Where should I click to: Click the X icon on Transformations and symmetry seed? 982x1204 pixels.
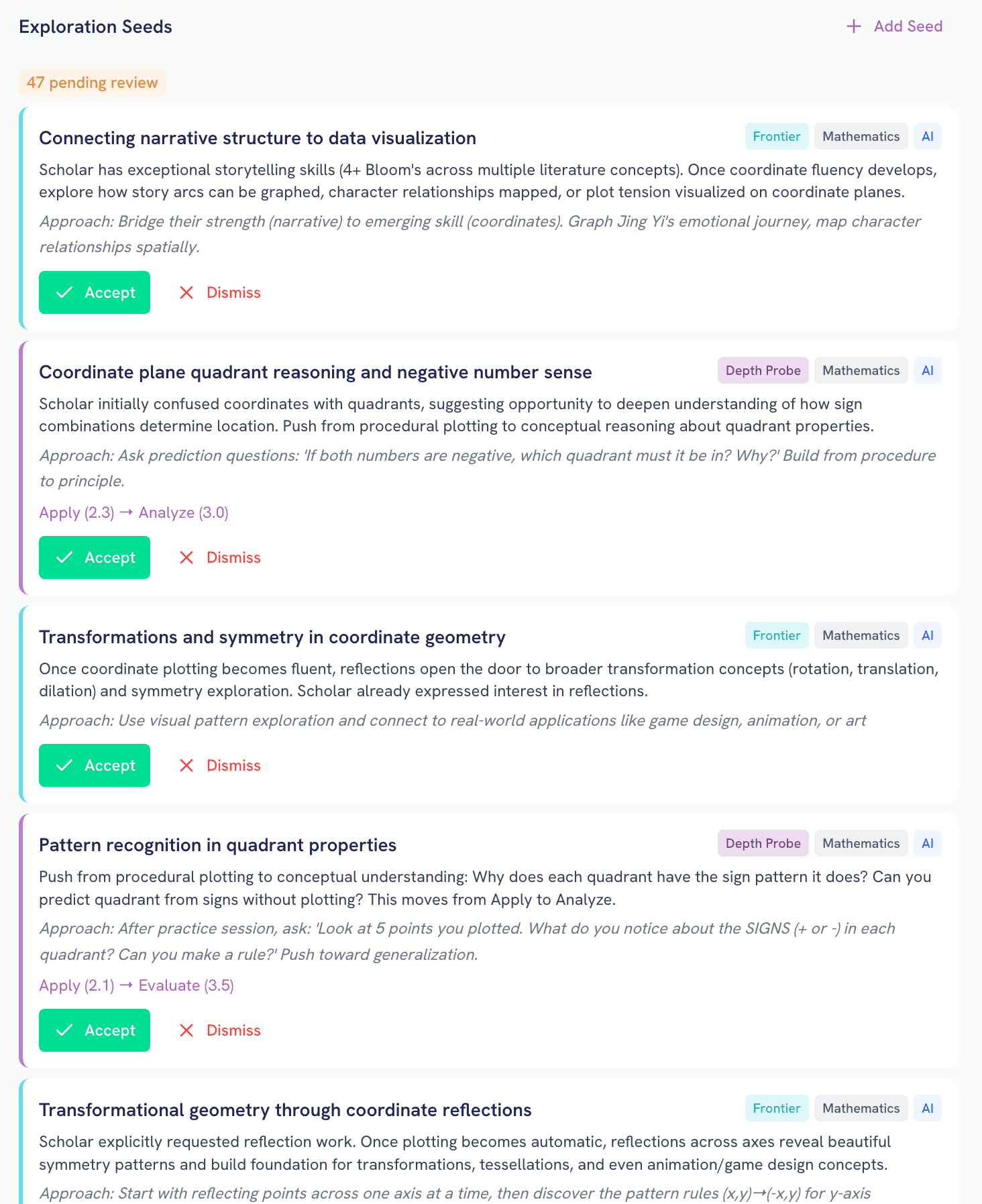coord(186,765)
